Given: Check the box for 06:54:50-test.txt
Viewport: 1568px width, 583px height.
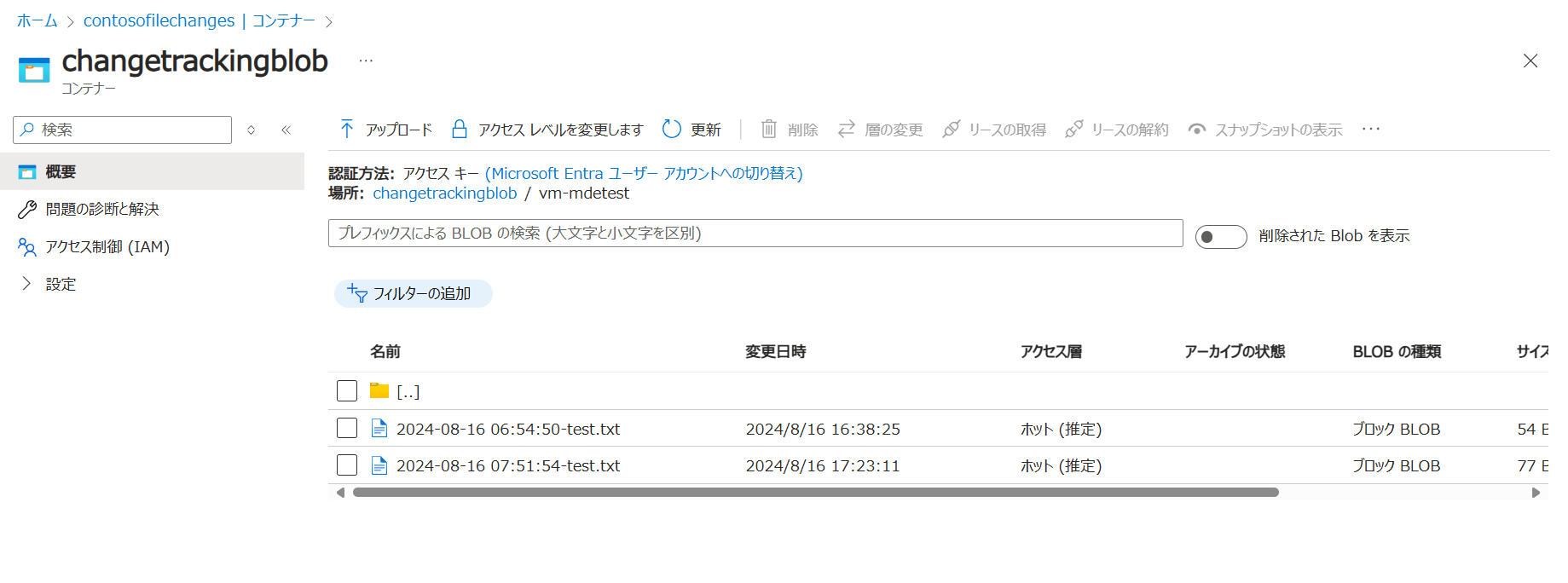Looking at the screenshot, I should click(x=347, y=428).
